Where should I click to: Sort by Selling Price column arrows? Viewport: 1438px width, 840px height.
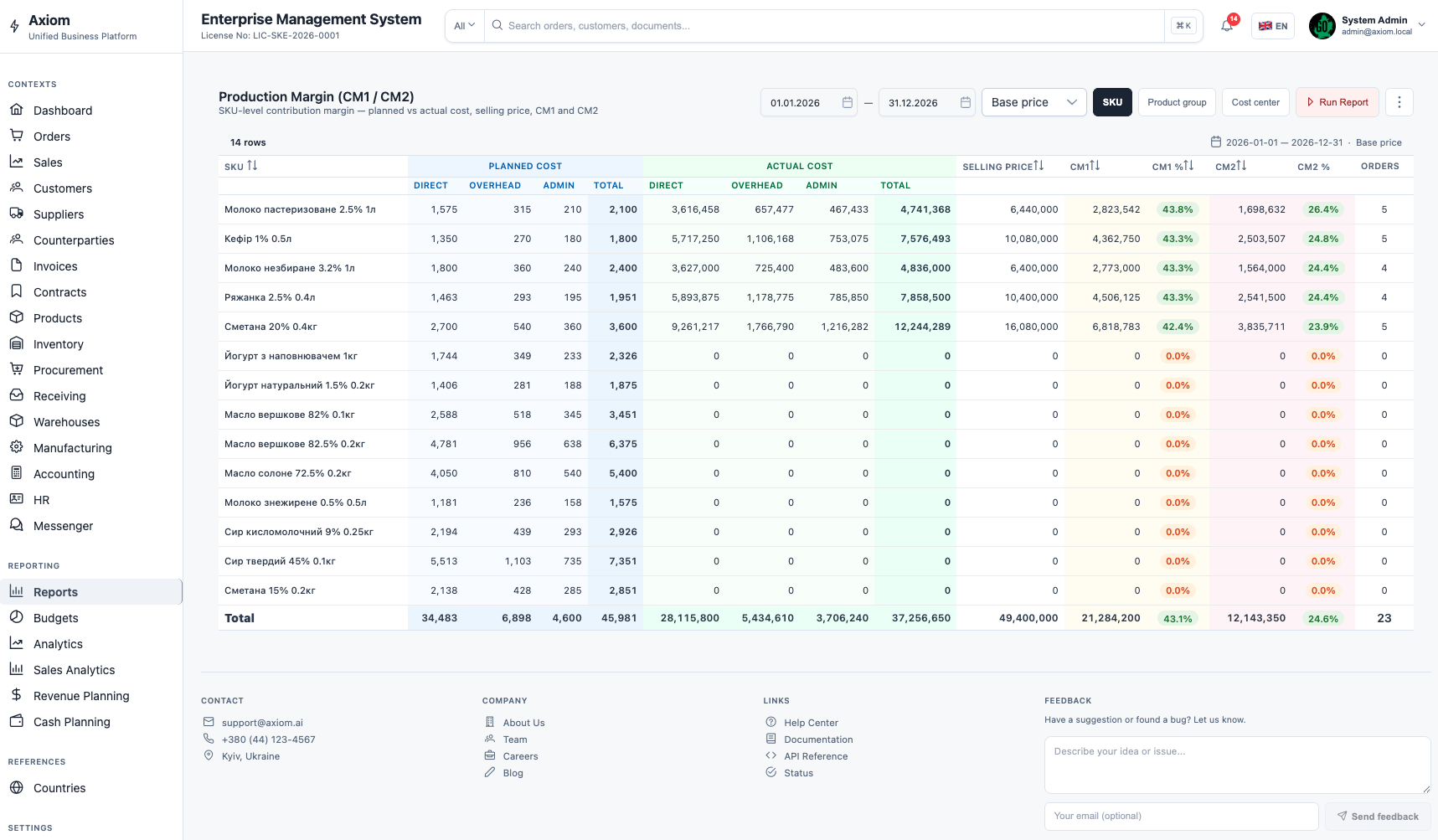click(x=1039, y=166)
